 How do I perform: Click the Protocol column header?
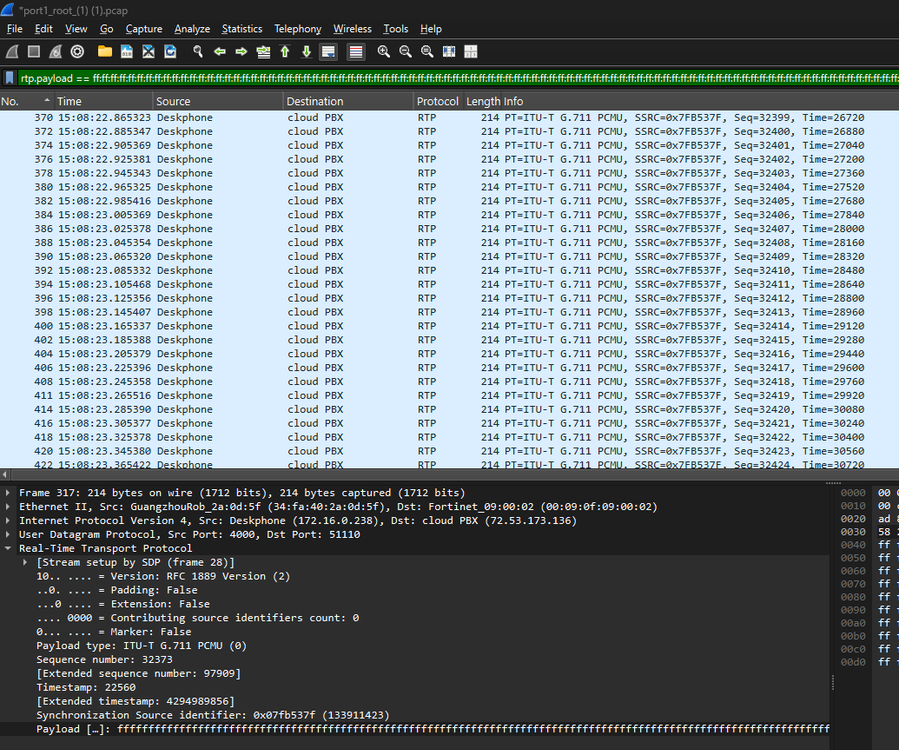pos(437,101)
